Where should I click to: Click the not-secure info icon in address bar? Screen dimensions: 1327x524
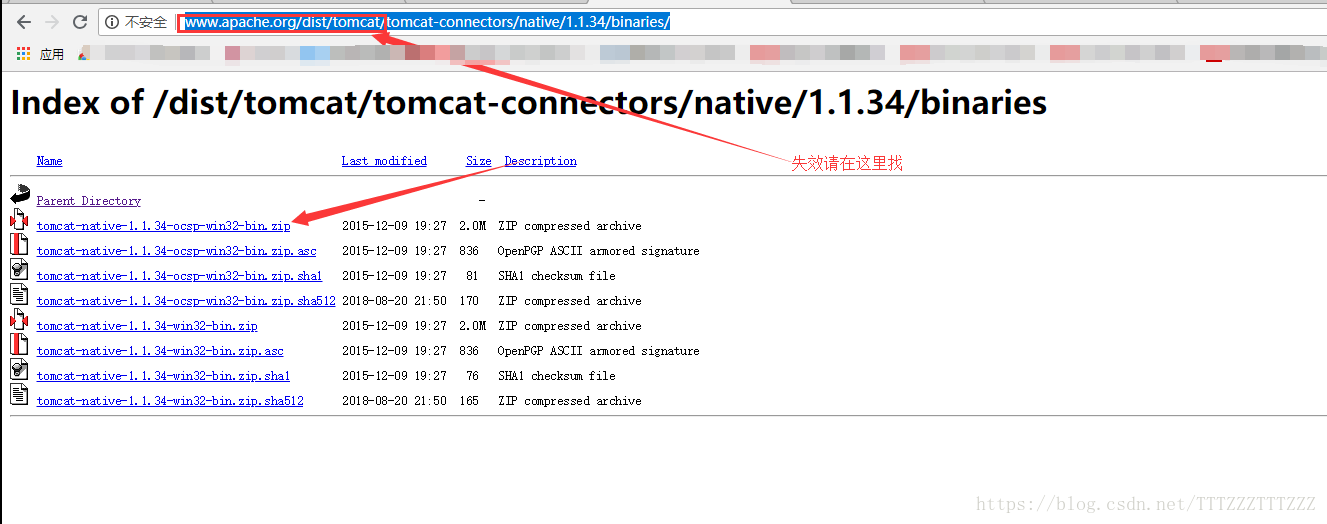[x=112, y=22]
